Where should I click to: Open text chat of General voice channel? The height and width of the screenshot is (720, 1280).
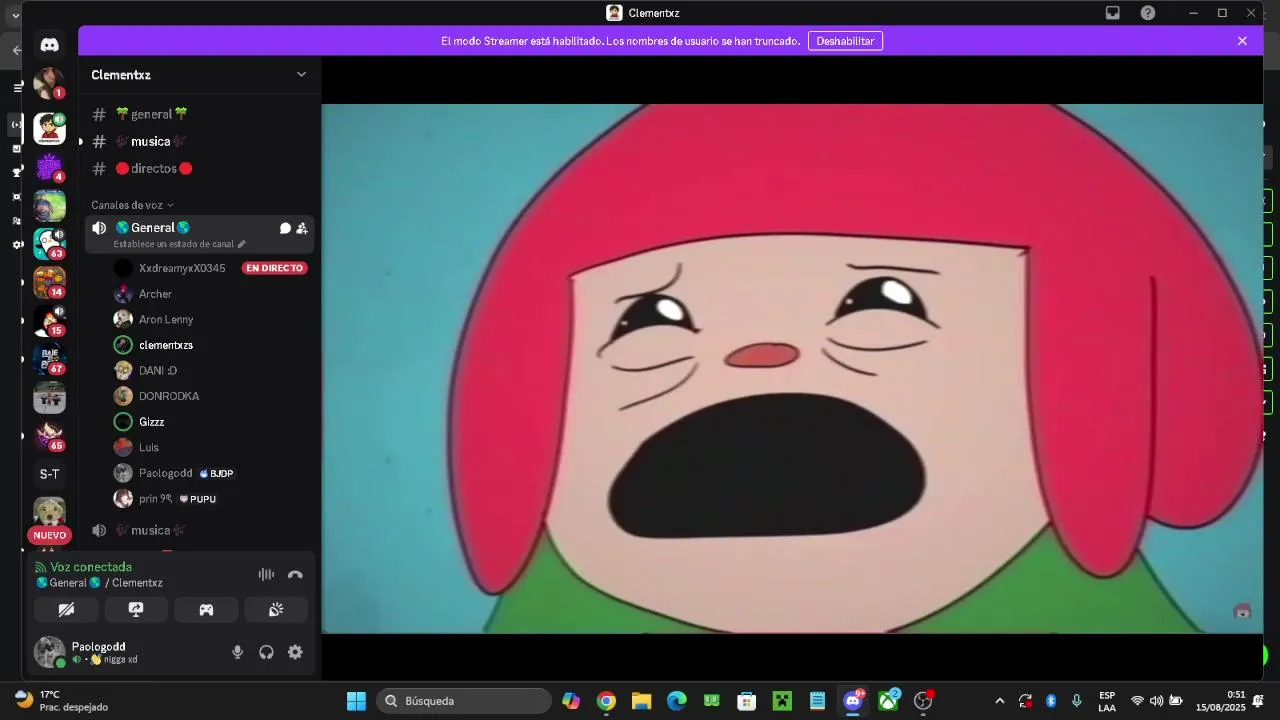coord(285,228)
